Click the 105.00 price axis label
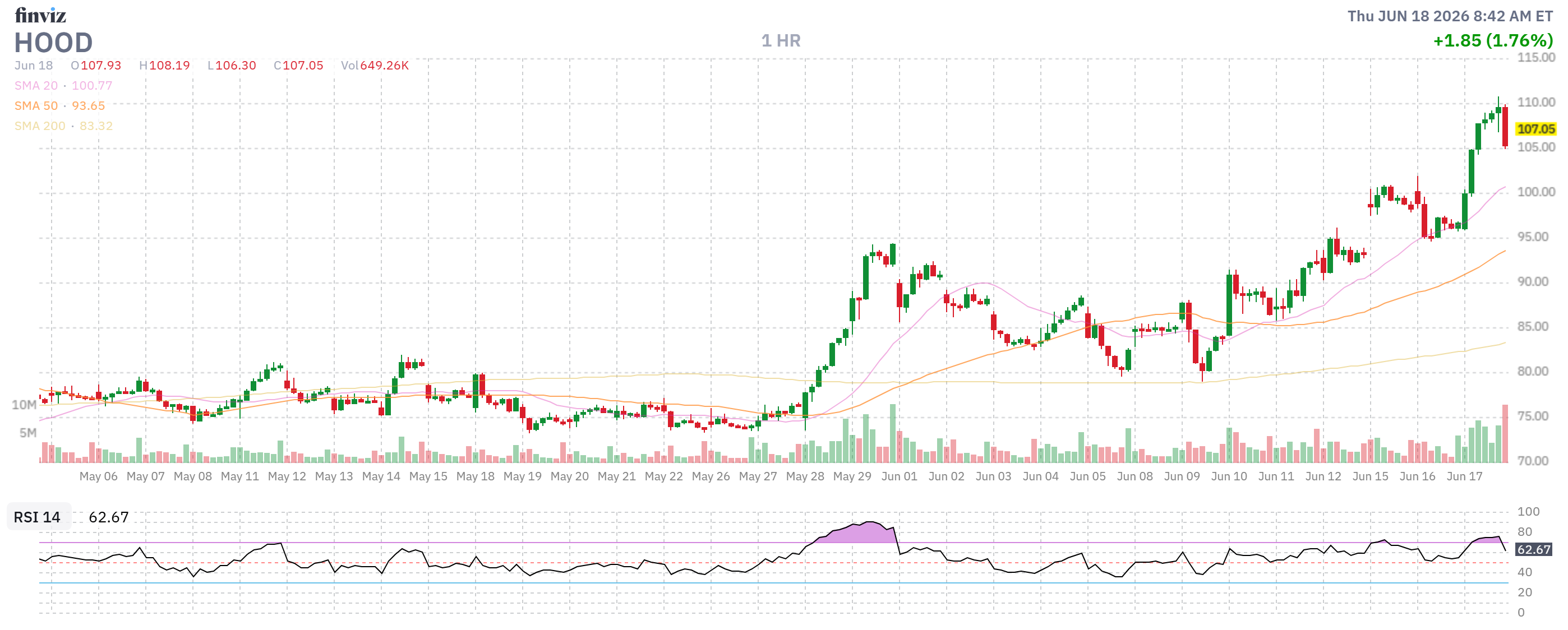Screen dimensions: 1568x630 1535,147
